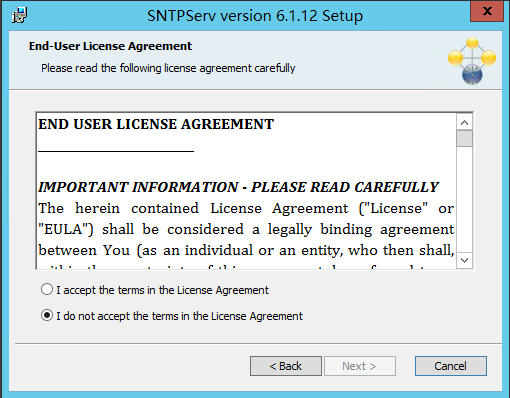Click the 'SNTPServ version 6.1.12 Setup' title
Image resolution: width=510 pixels, height=398 pixels.
tap(255, 16)
